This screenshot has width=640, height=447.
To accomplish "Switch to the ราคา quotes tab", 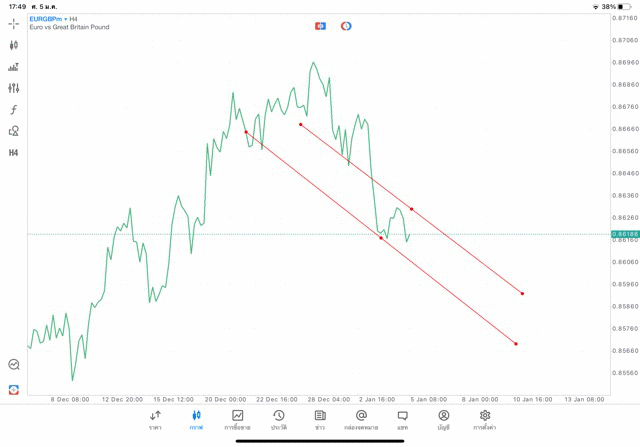I will click(155, 420).
